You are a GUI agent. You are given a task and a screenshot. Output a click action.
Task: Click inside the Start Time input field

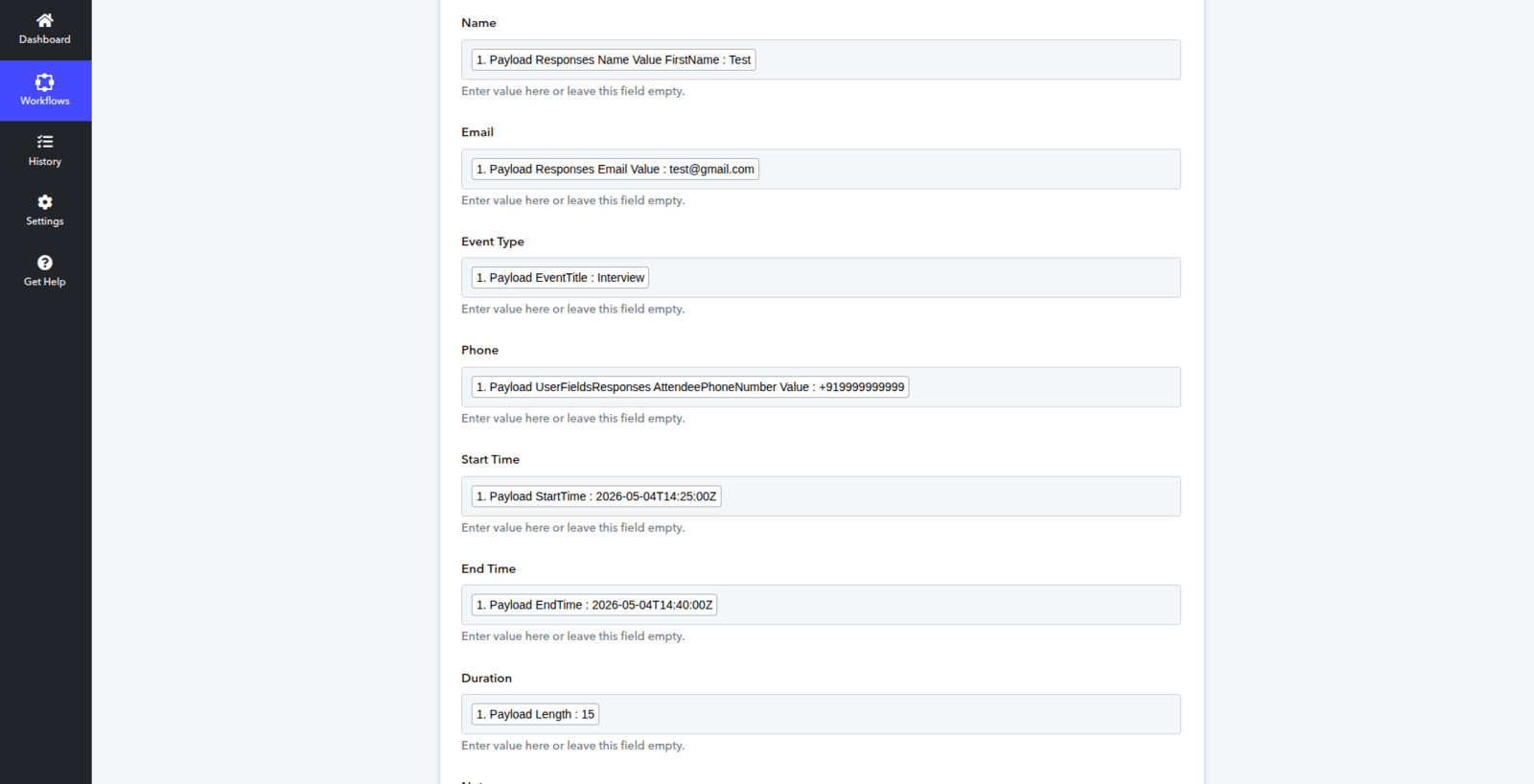[x=821, y=496]
